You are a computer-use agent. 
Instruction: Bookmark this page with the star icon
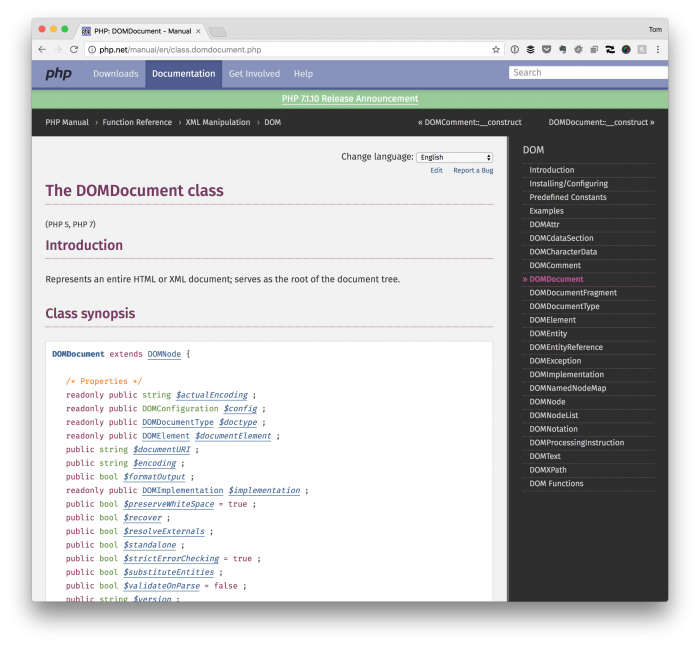tap(496, 50)
